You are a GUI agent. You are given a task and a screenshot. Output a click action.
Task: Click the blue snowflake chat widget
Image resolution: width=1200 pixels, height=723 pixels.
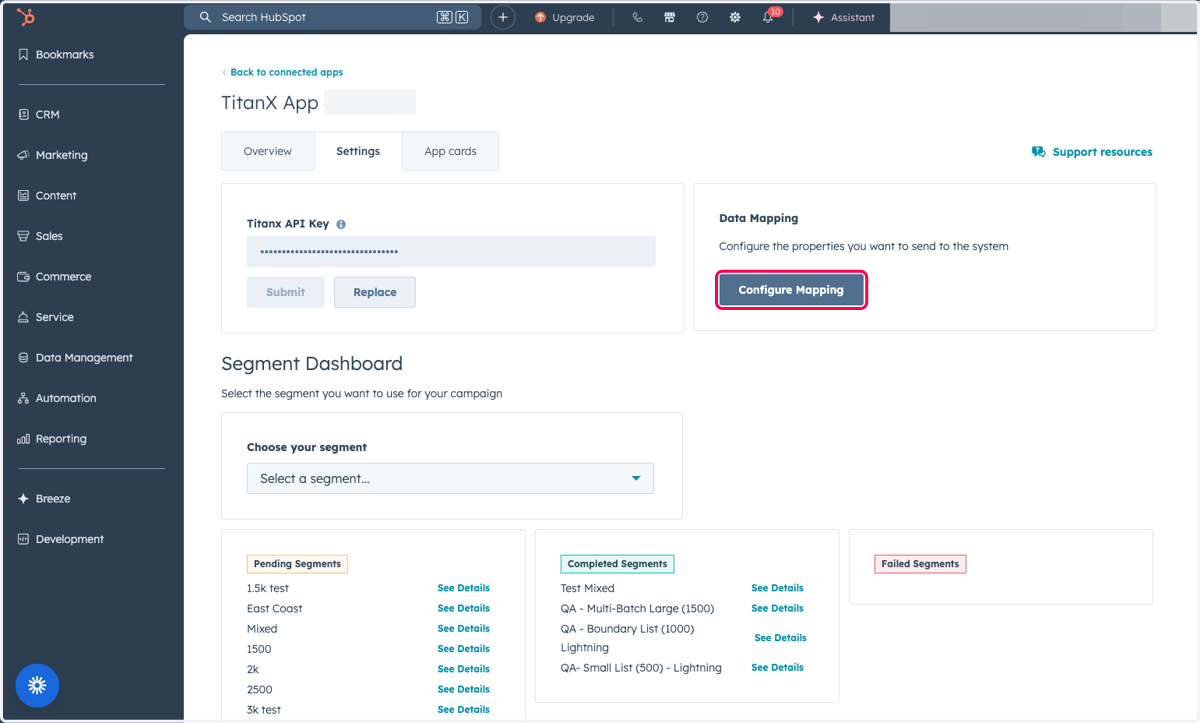tap(37, 685)
